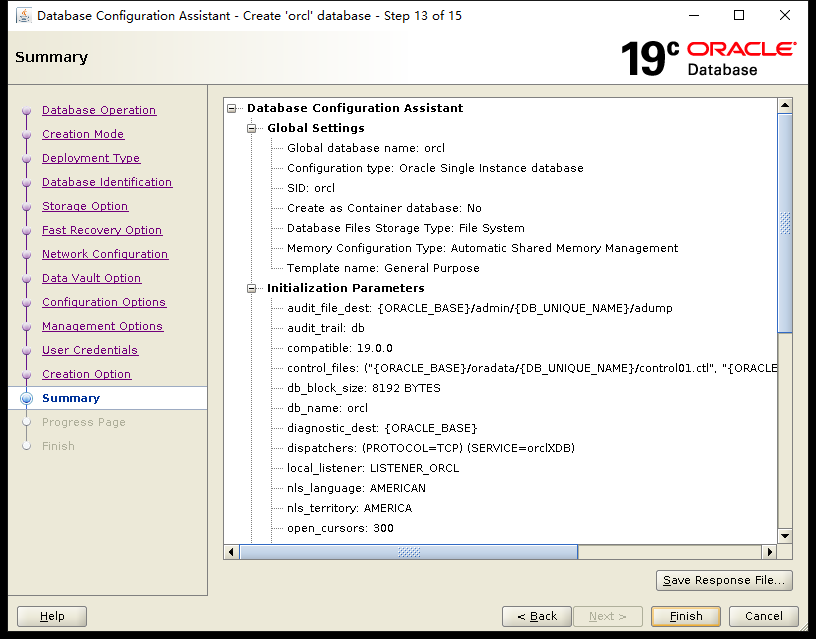The width and height of the screenshot is (816, 639).
Task: Open the Database Operation step
Action: pyautogui.click(x=99, y=110)
